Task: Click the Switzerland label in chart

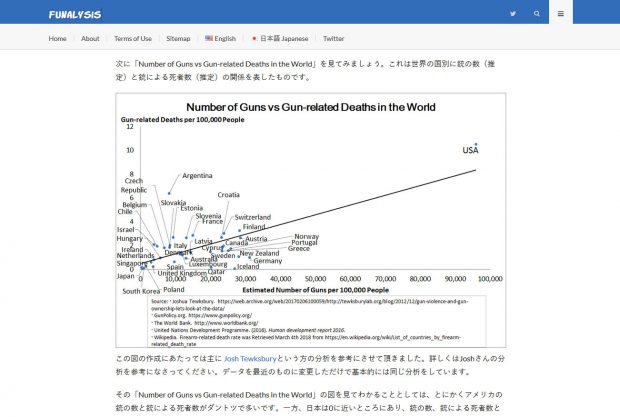Action: point(253,217)
